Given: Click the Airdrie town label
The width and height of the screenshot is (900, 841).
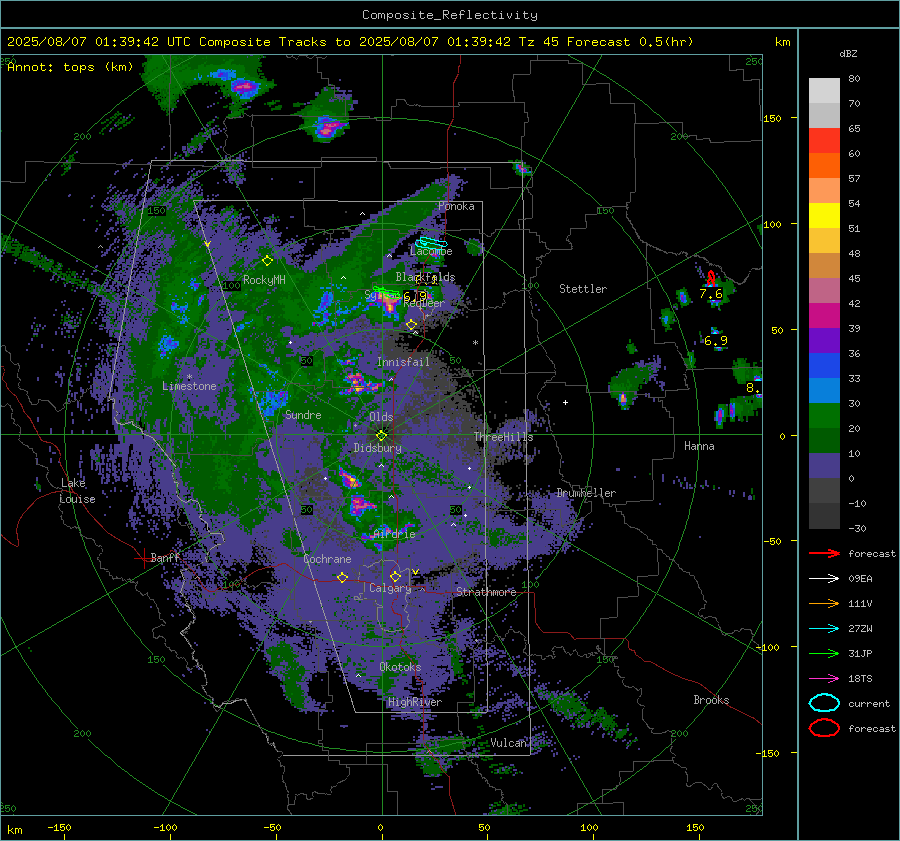Looking at the screenshot, I should [x=394, y=534].
